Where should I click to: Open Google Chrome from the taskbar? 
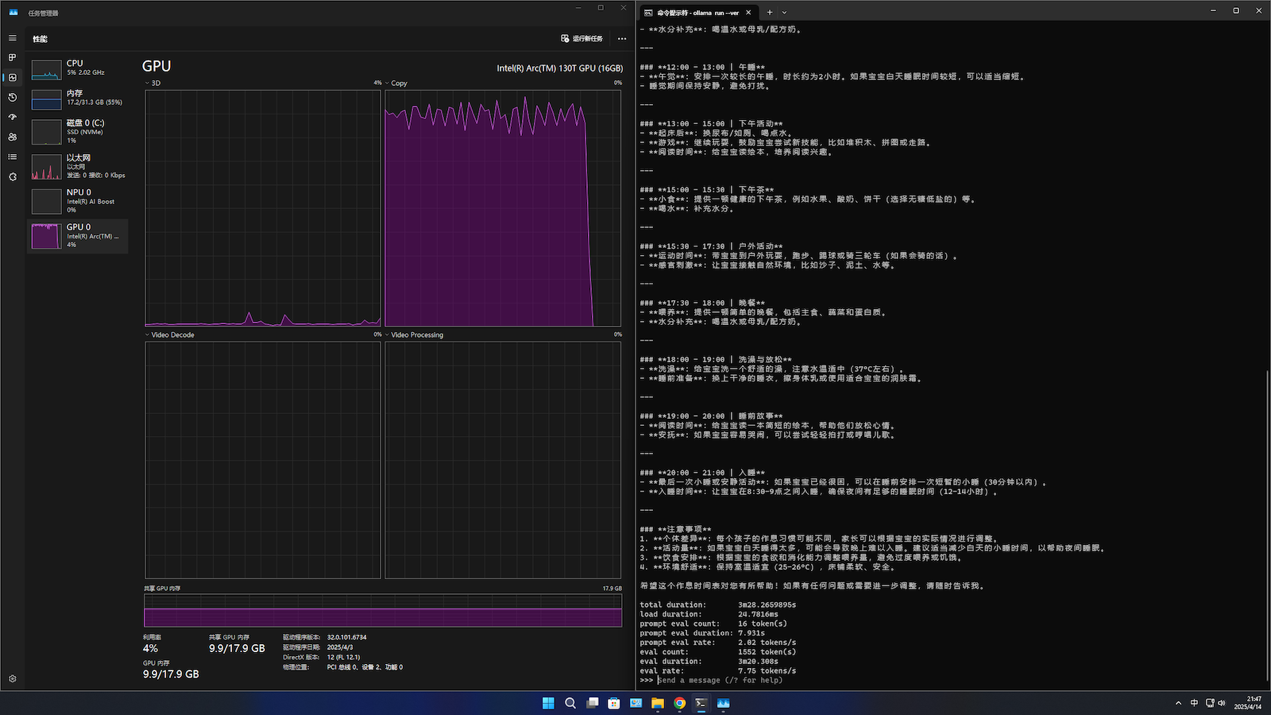(679, 703)
